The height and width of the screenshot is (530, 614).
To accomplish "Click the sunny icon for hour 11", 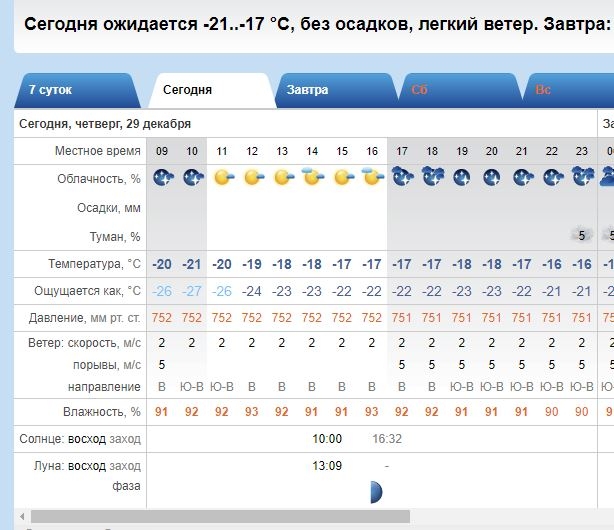I will click(x=224, y=177).
